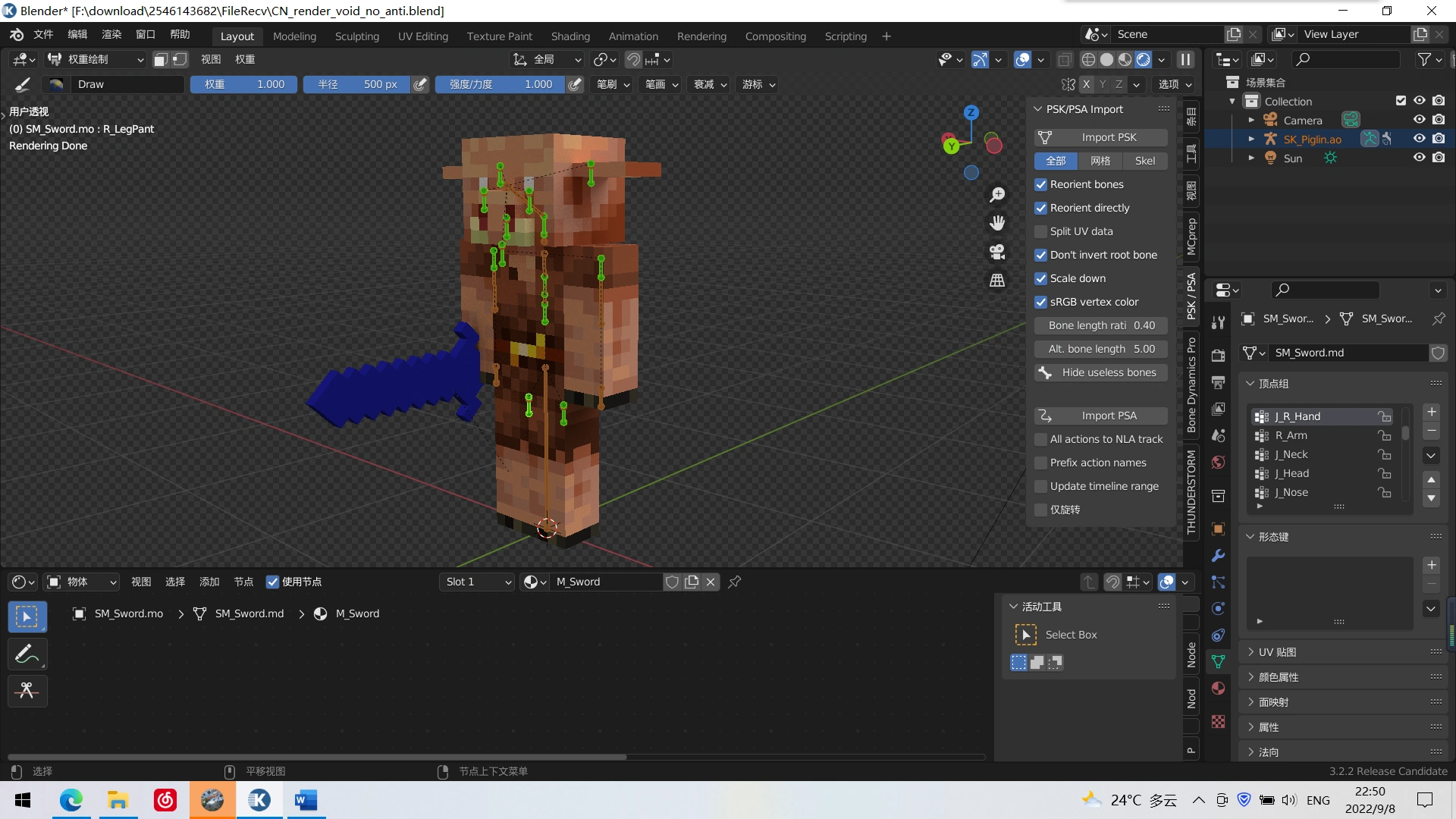This screenshot has width=1456, height=819.
Task: Adjust the 强度/力度 strength slider
Action: pyautogui.click(x=500, y=84)
